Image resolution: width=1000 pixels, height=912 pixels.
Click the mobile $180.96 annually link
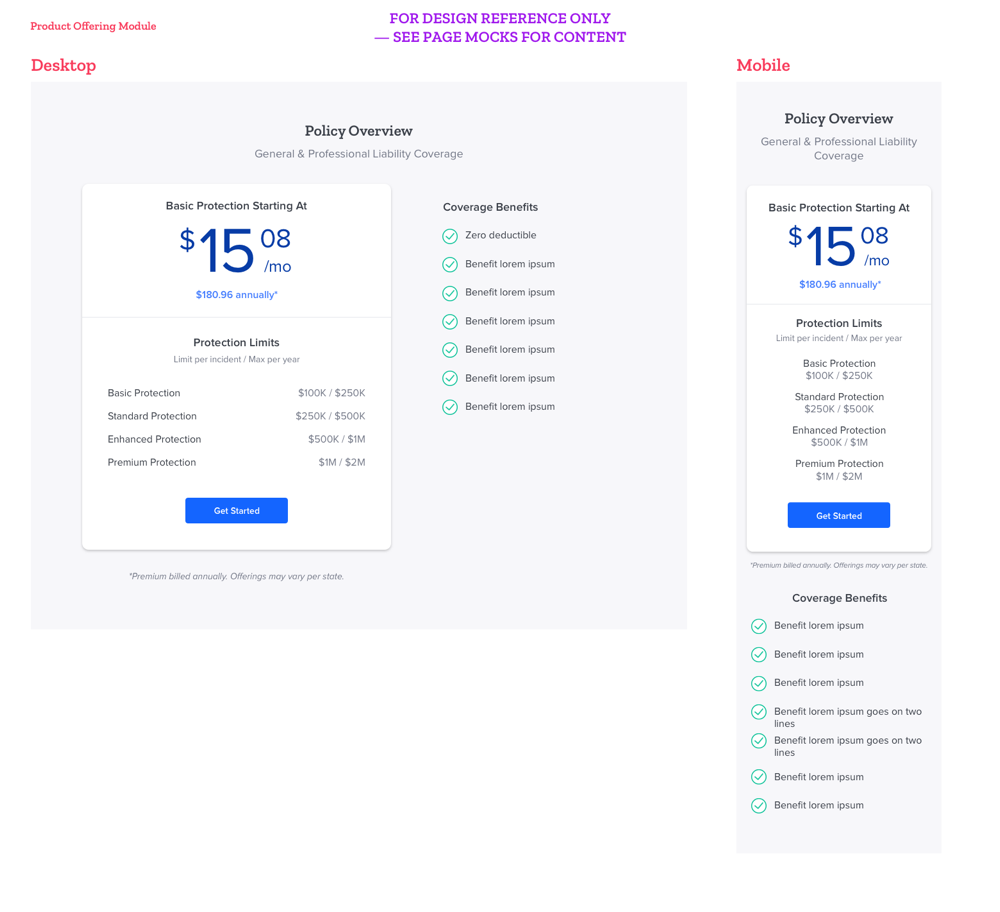[839, 284]
